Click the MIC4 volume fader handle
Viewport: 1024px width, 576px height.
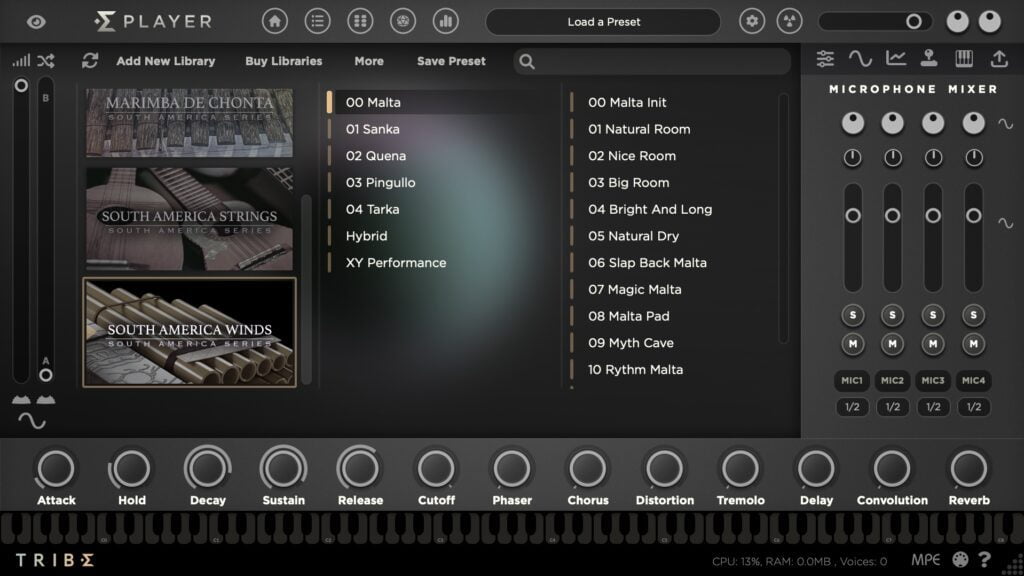[x=973, y=216]
